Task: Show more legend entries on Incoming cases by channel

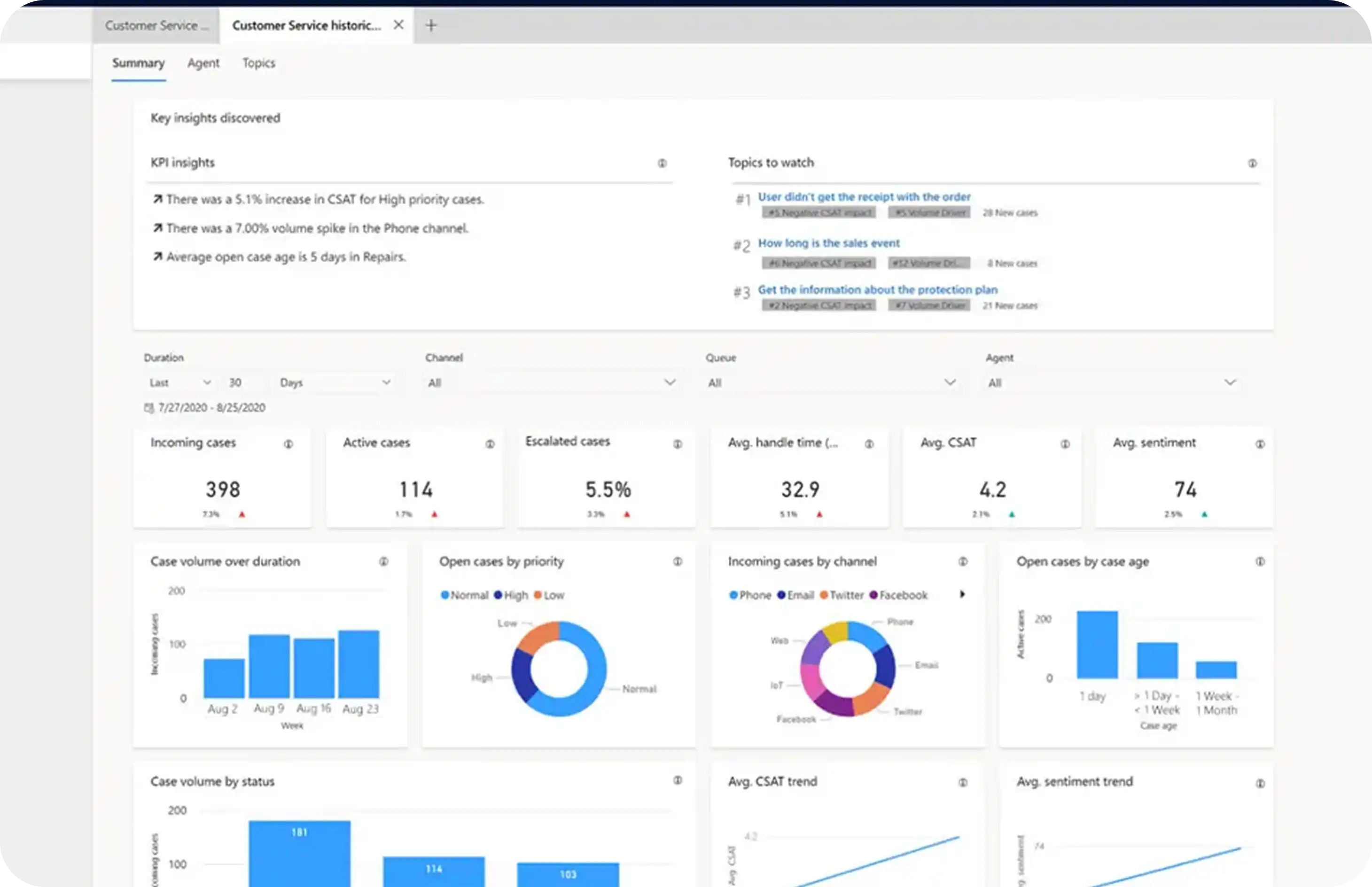Action: click(962, 594)
